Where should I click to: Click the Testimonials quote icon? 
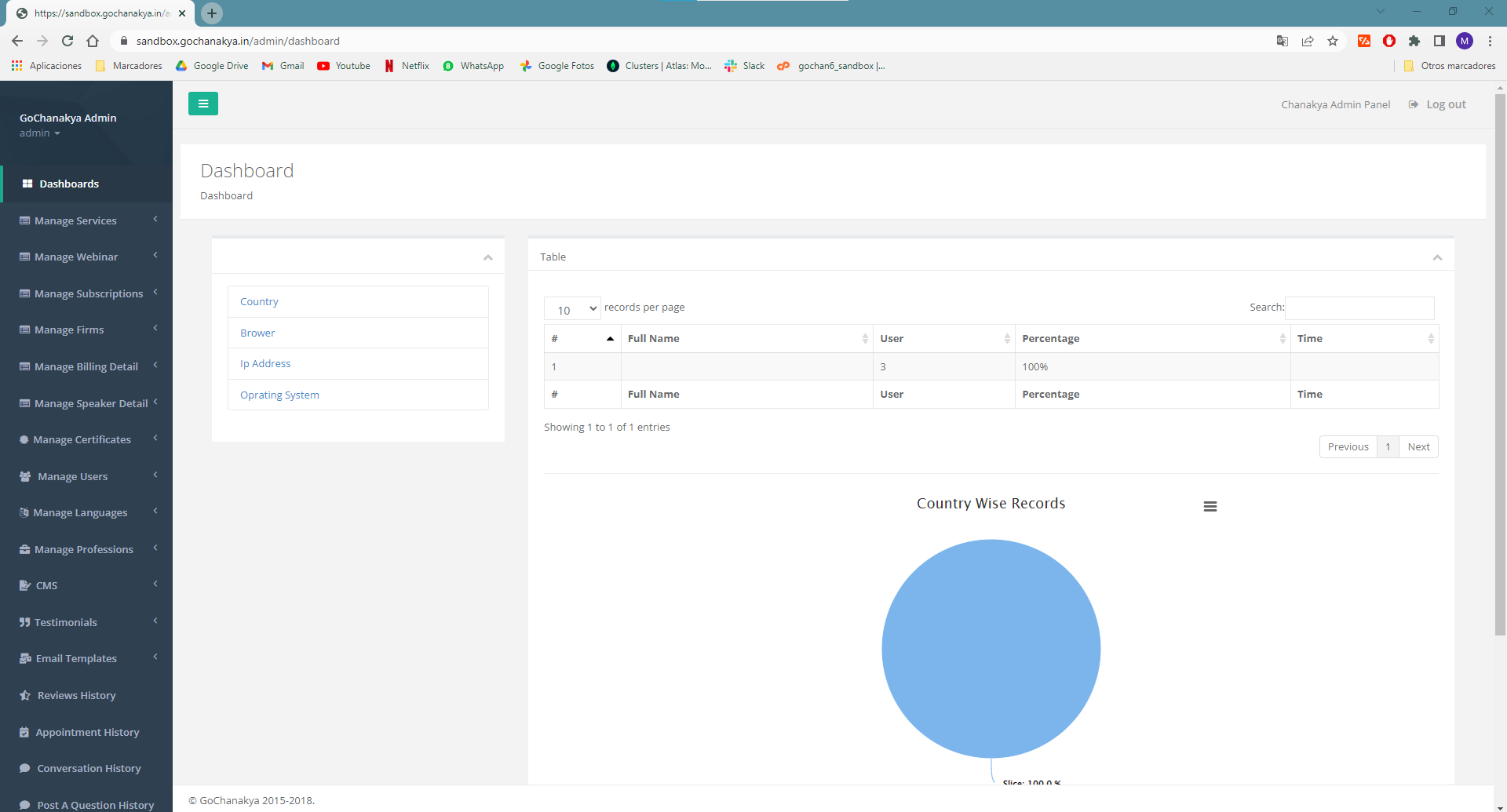(25, 622)
